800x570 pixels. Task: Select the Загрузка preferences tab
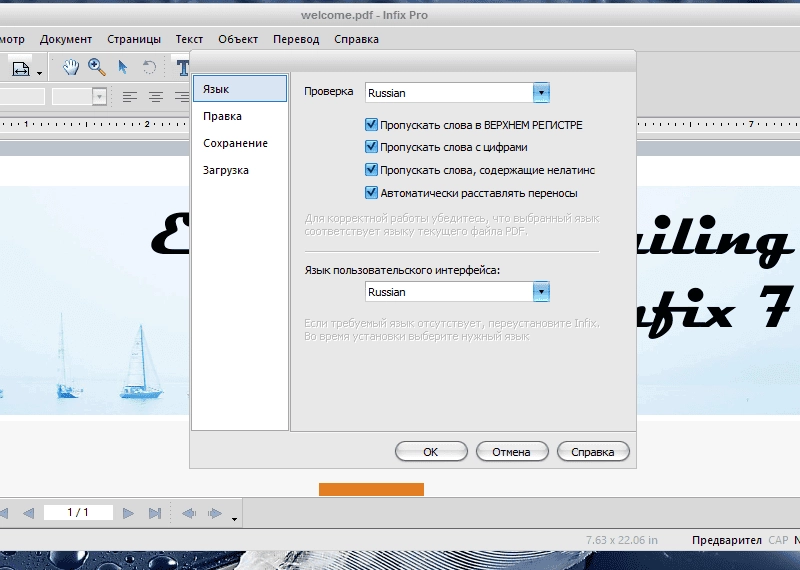[x=240, y=170]
